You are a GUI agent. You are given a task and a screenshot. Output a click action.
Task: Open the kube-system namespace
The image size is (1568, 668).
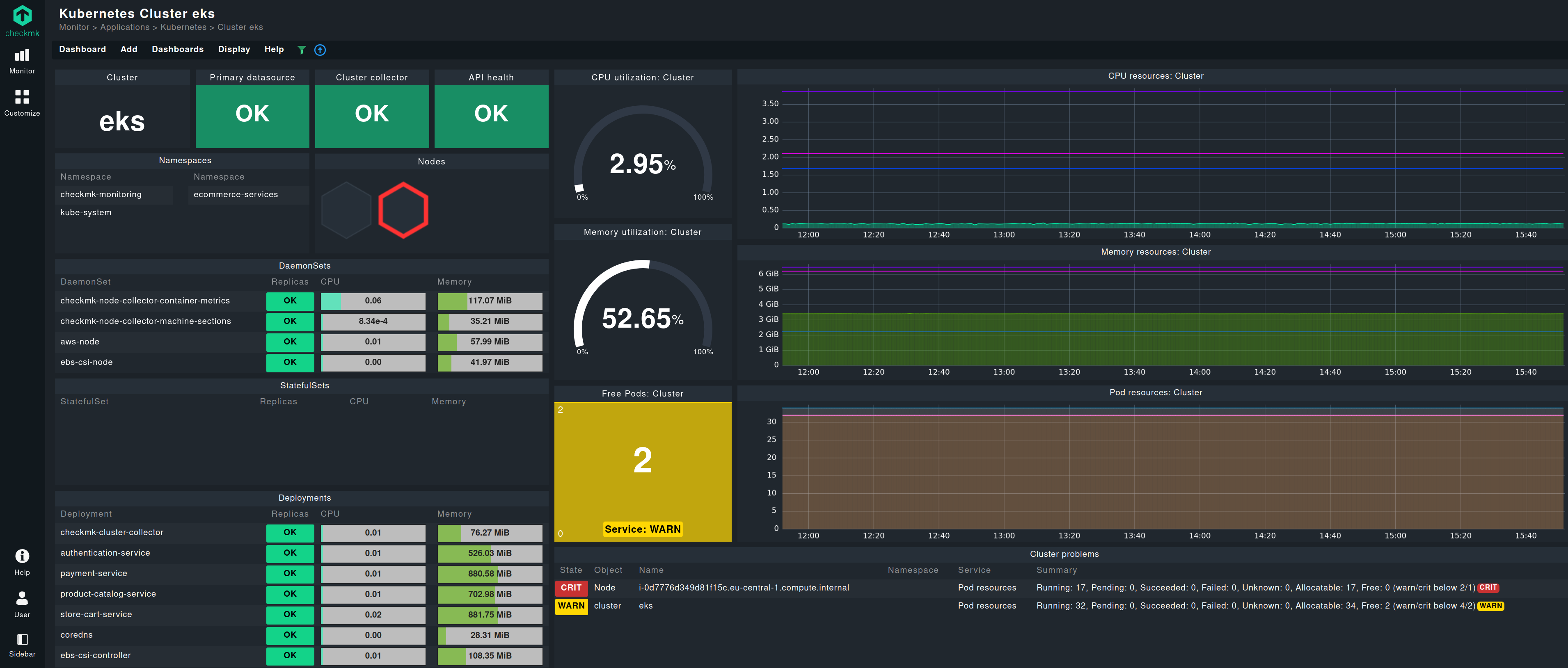click(86, 212)
